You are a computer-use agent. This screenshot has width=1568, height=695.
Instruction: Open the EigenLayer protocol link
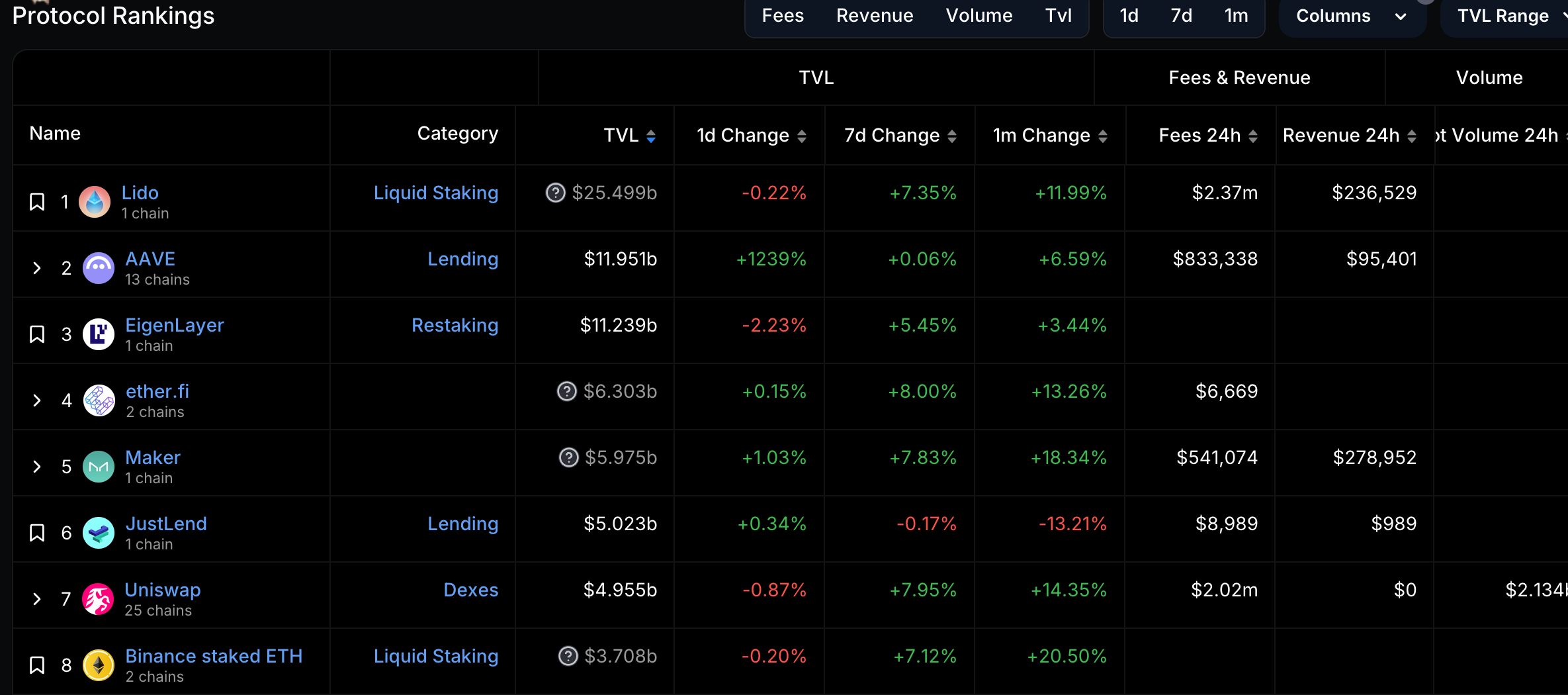pyautogui.click(x=175, y=325)
